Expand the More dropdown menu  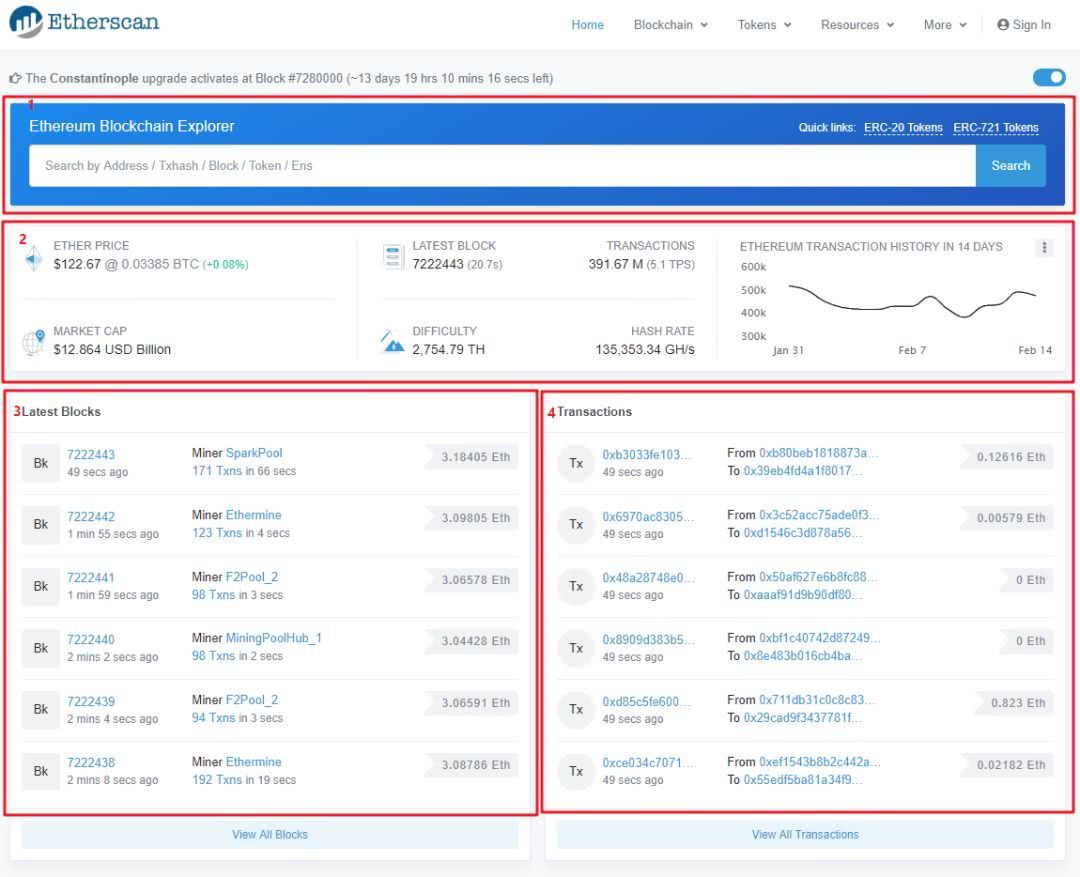(945, 25)
